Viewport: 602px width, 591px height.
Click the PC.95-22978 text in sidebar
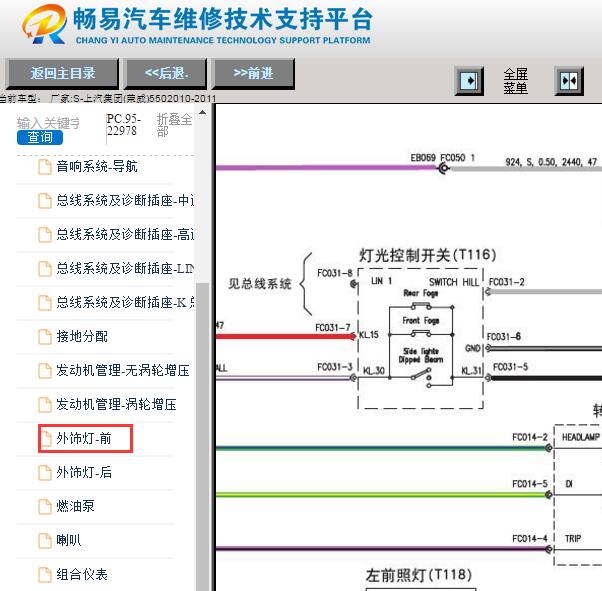(123, 125)
